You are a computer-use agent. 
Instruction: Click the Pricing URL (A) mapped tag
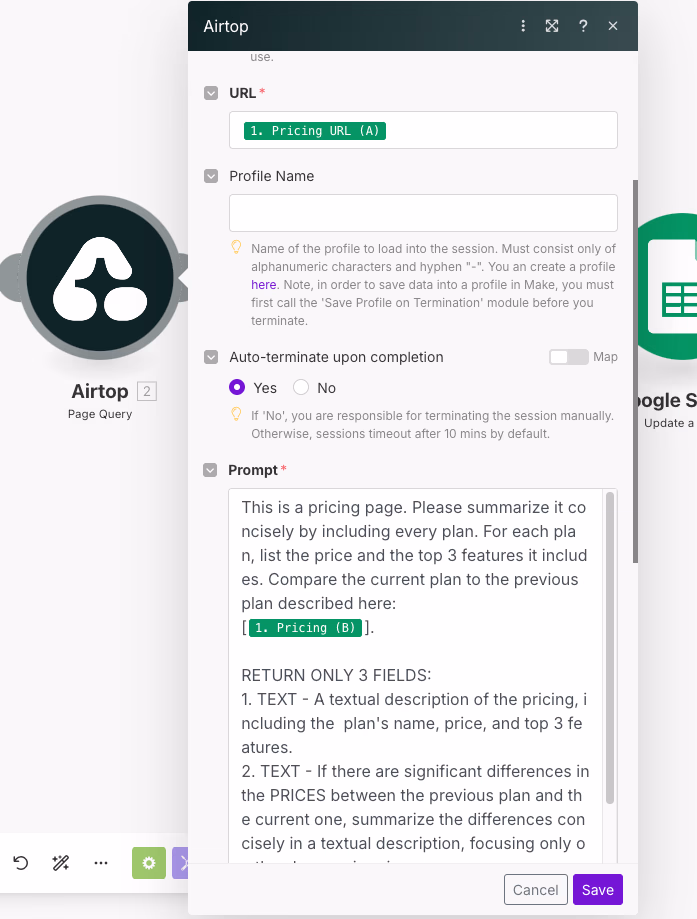[x=315, y=131]
